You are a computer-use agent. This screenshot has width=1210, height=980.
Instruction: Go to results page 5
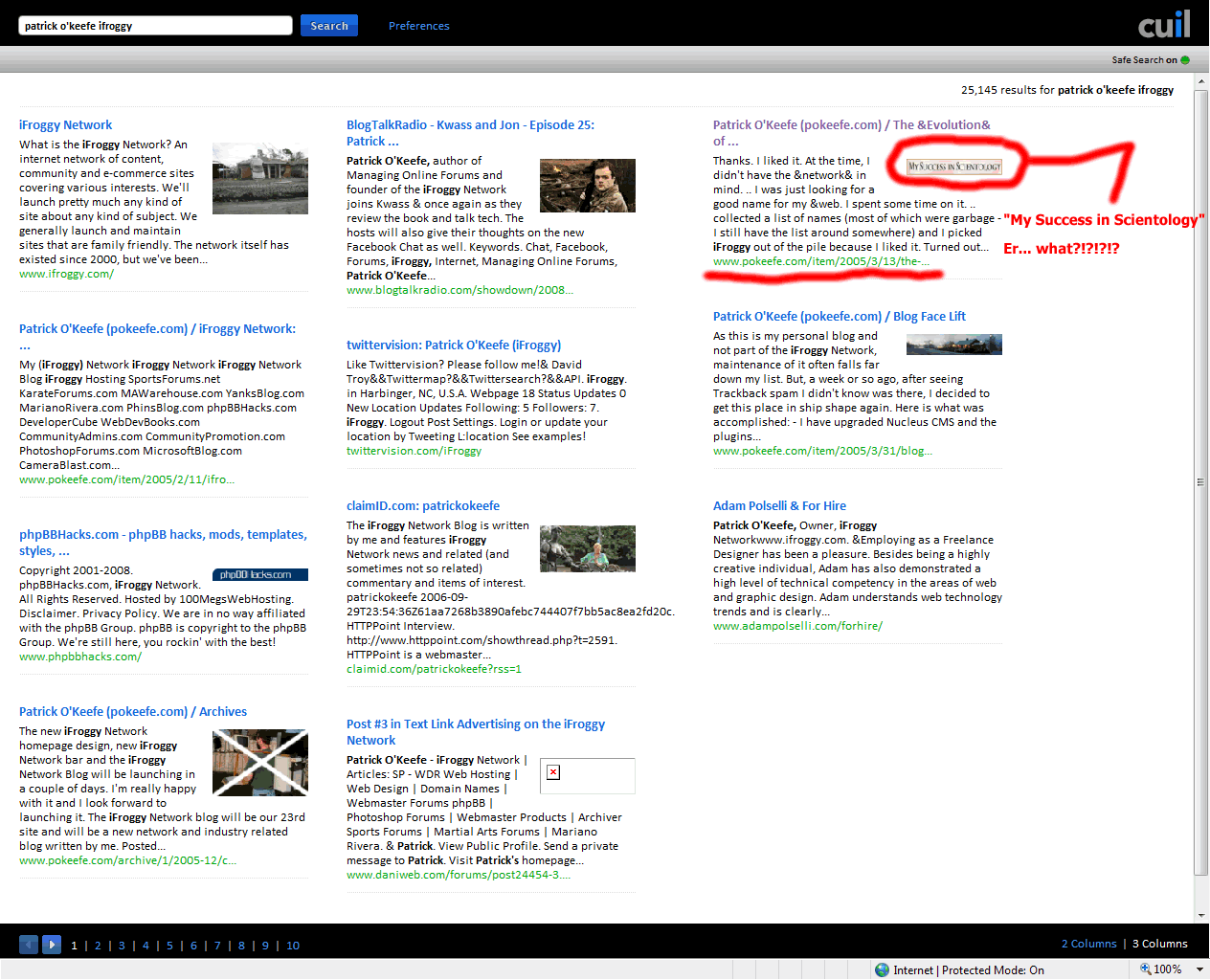tap(169, 946)
